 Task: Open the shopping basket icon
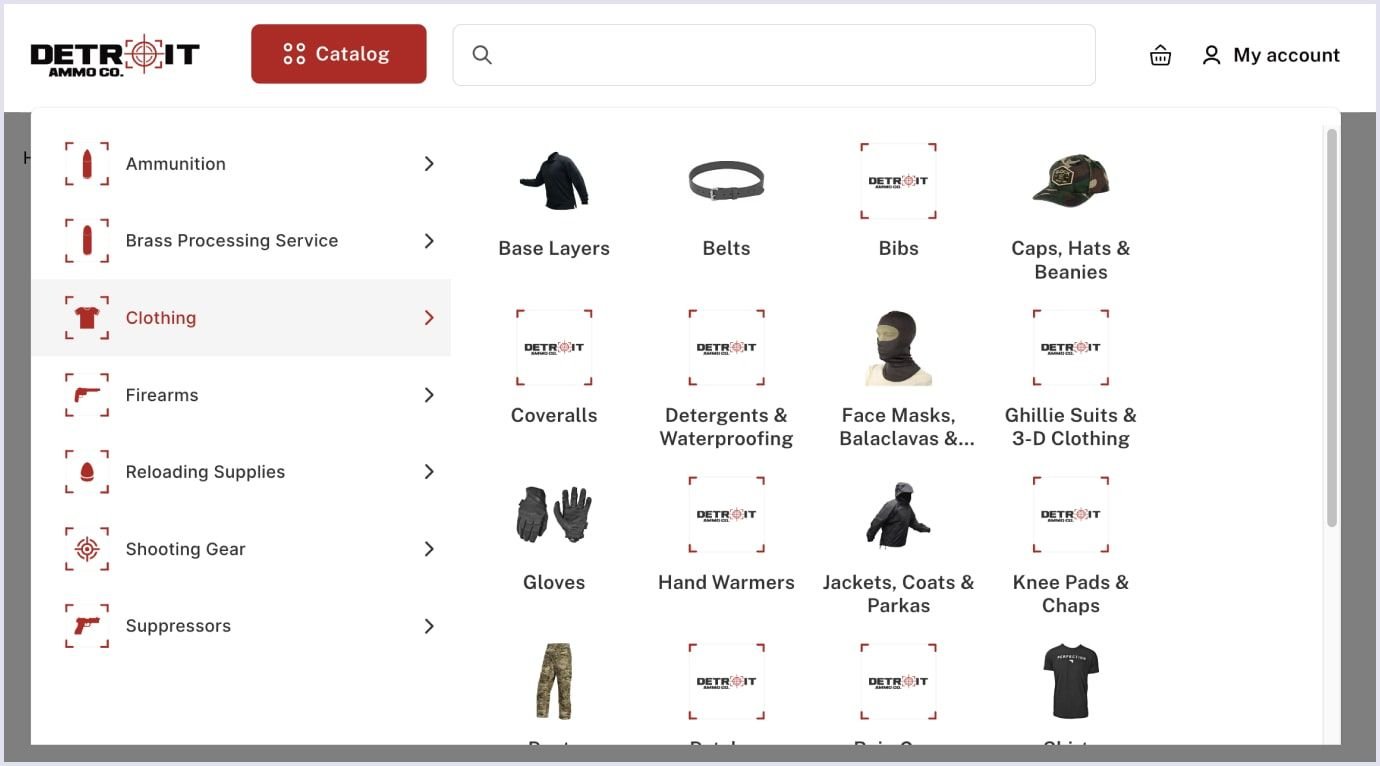1160,55
